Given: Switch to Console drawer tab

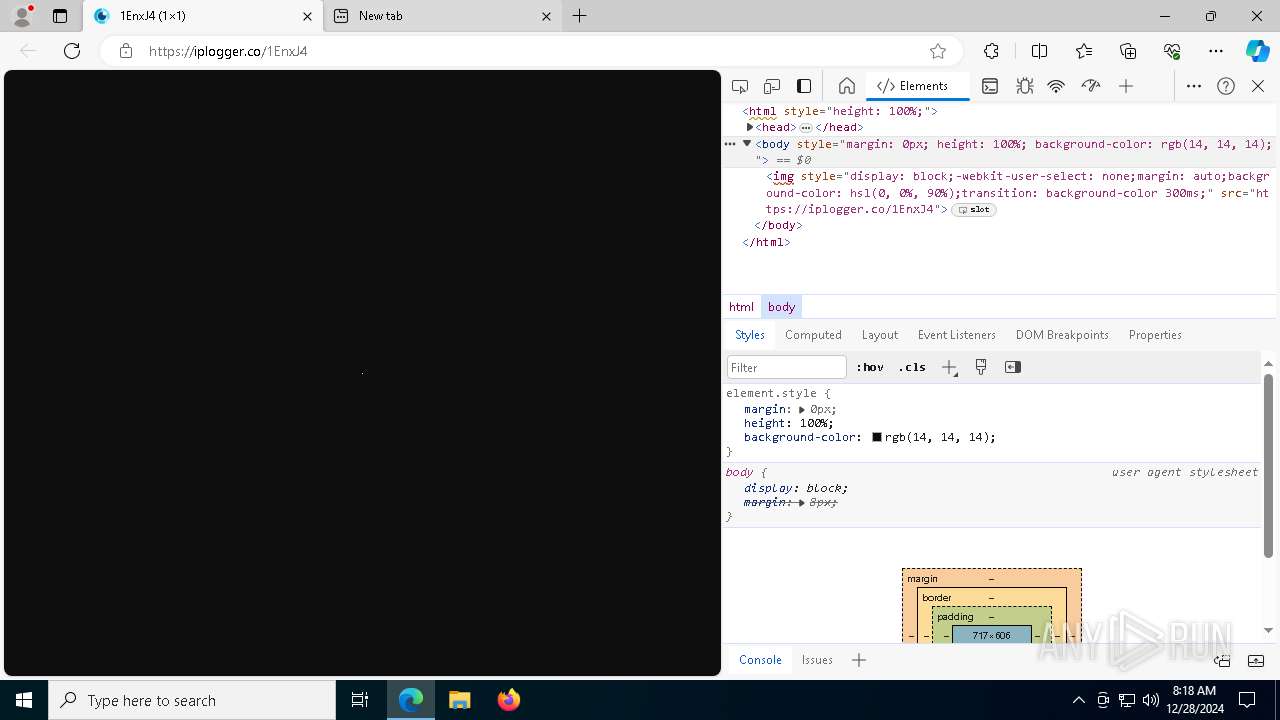Looking at the screenshot, I should tap(760, 660).
